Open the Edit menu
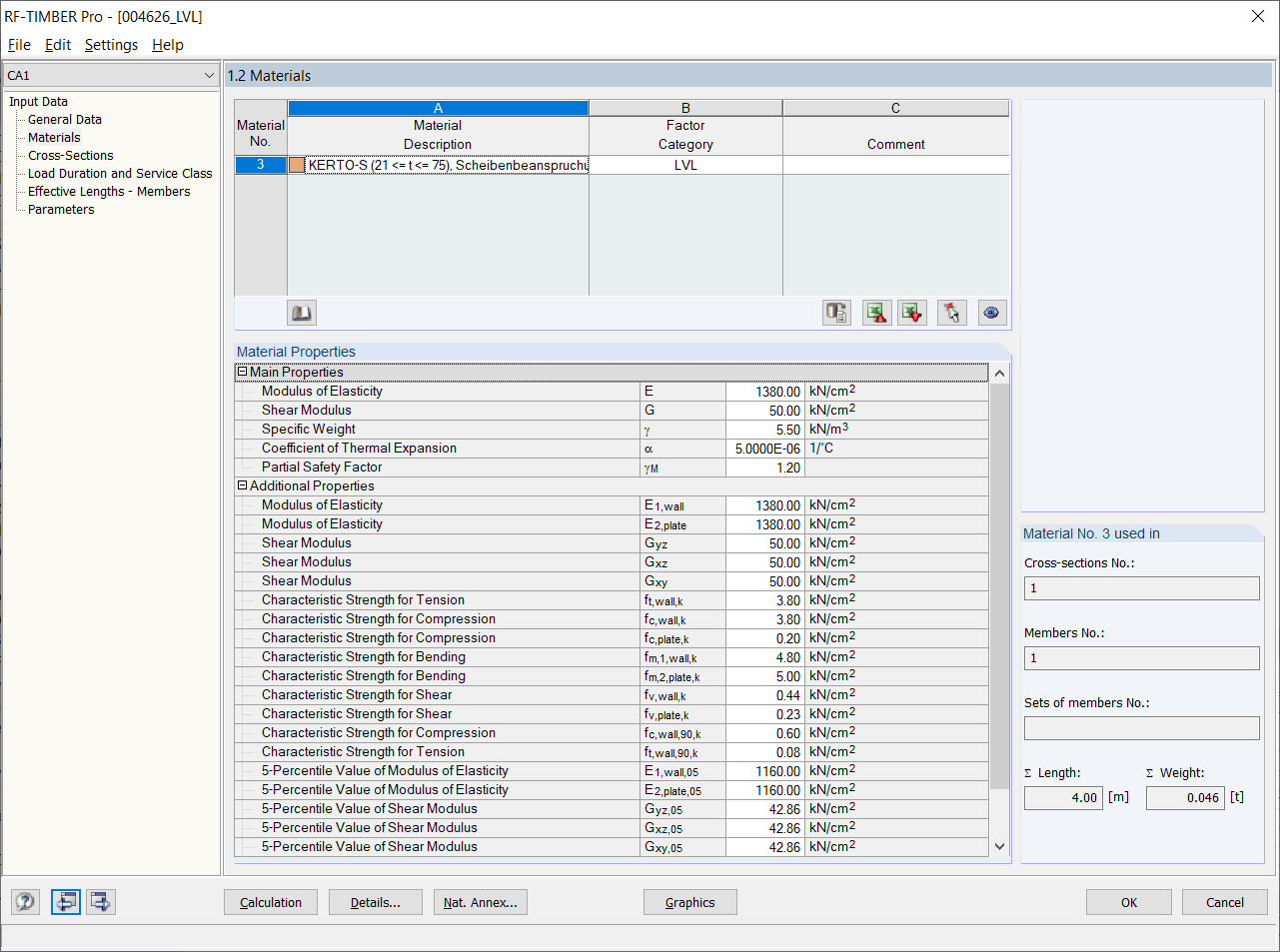The image size is (1280, 952). (57, 45)
